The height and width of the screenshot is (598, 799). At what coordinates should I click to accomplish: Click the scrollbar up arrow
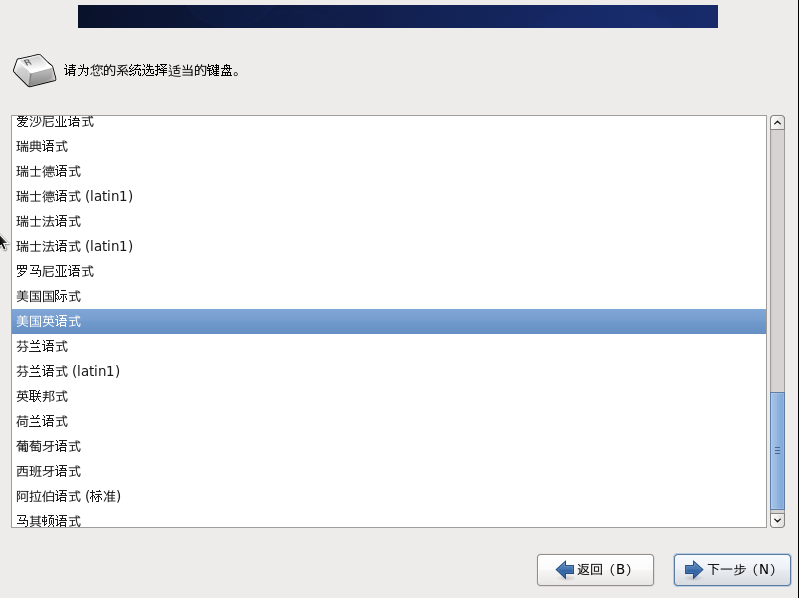click(777, 123)
